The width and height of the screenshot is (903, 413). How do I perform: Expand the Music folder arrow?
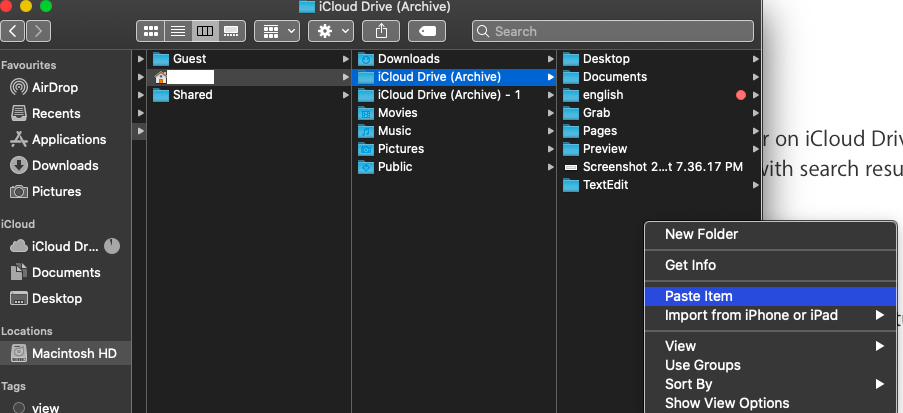[551, 130]
